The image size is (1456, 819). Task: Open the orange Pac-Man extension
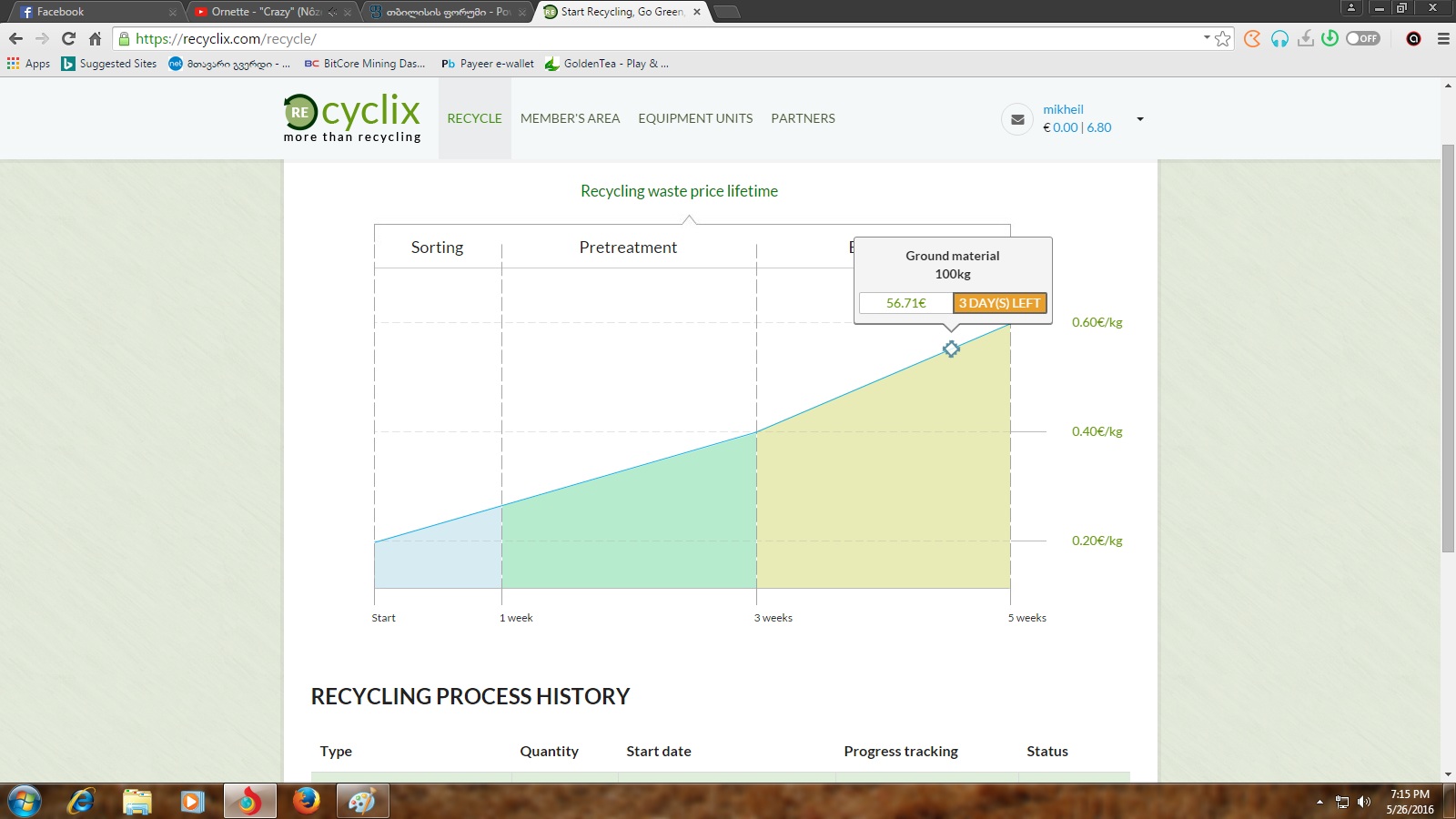coord(1253,38)
